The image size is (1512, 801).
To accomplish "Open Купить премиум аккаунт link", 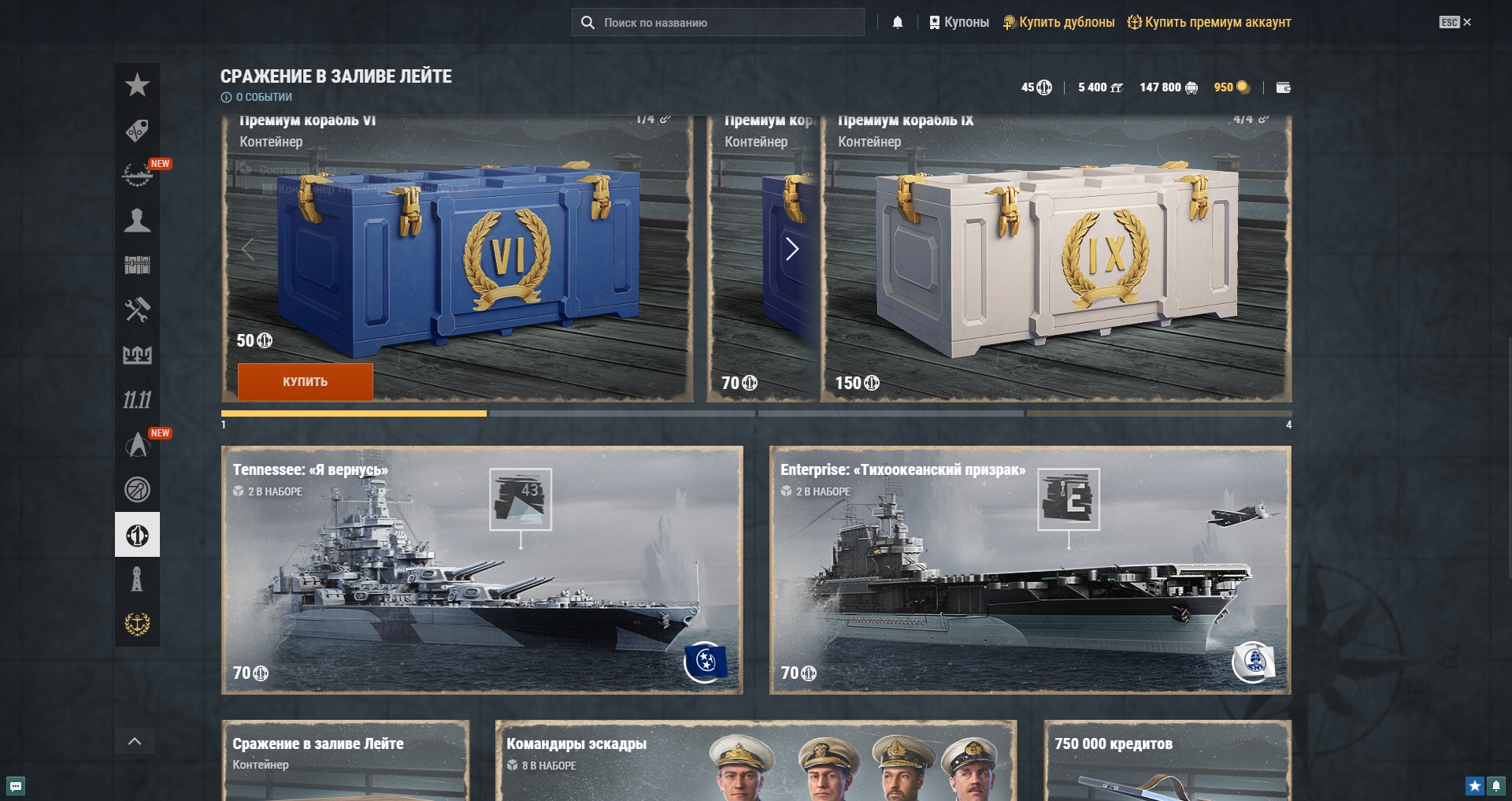I will click(x=1209, y=22).
